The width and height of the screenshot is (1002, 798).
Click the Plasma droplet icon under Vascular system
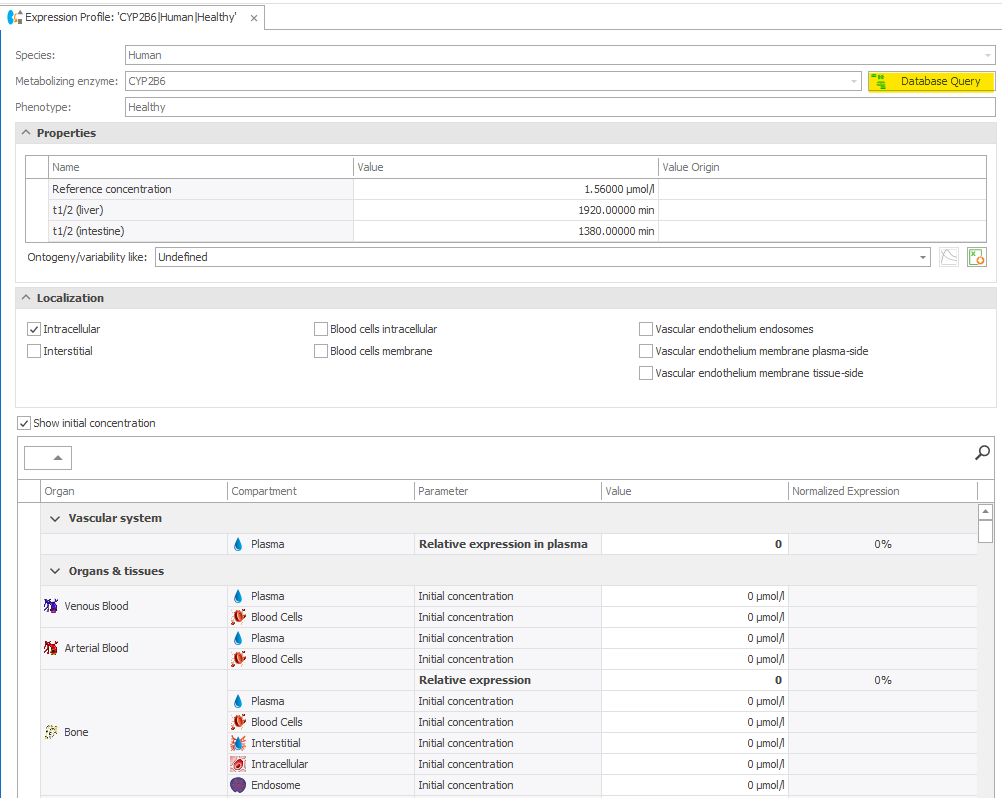(x=238, y=544)
